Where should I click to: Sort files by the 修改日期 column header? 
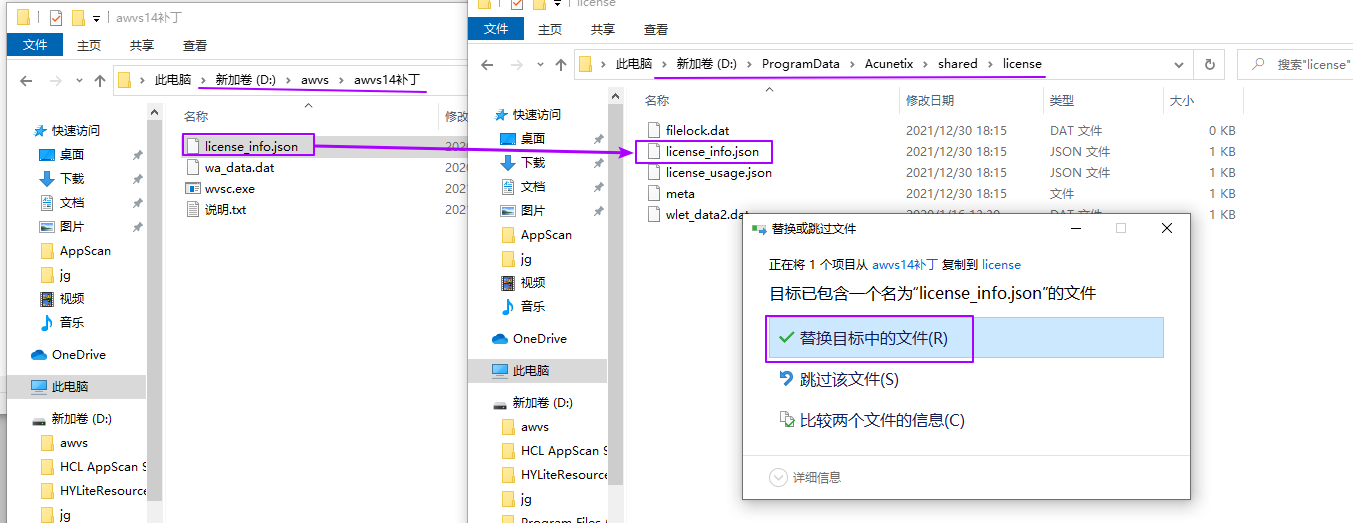pyautogui.click(x=930, y=101)
